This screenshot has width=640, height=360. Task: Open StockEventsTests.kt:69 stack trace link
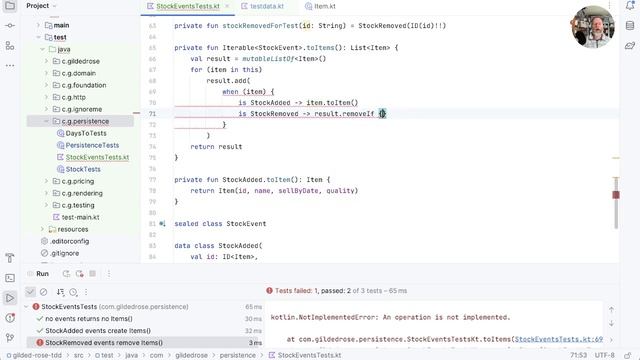559,339
